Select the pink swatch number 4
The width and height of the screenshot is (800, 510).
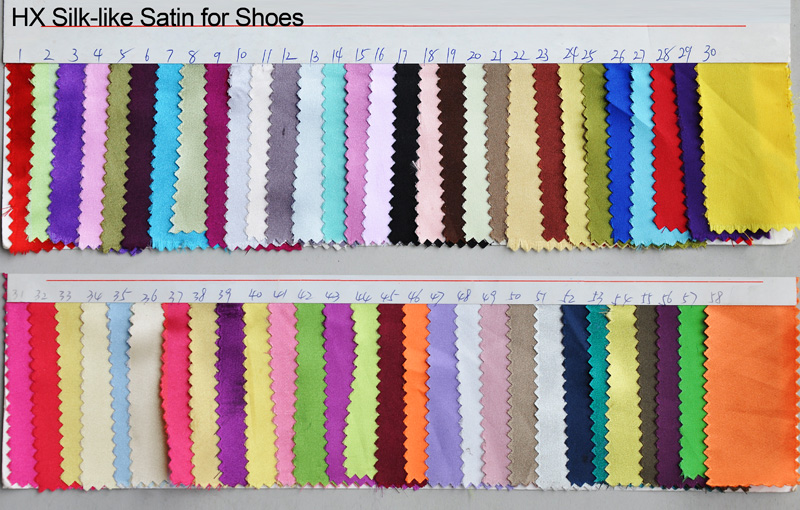[94, 156]
